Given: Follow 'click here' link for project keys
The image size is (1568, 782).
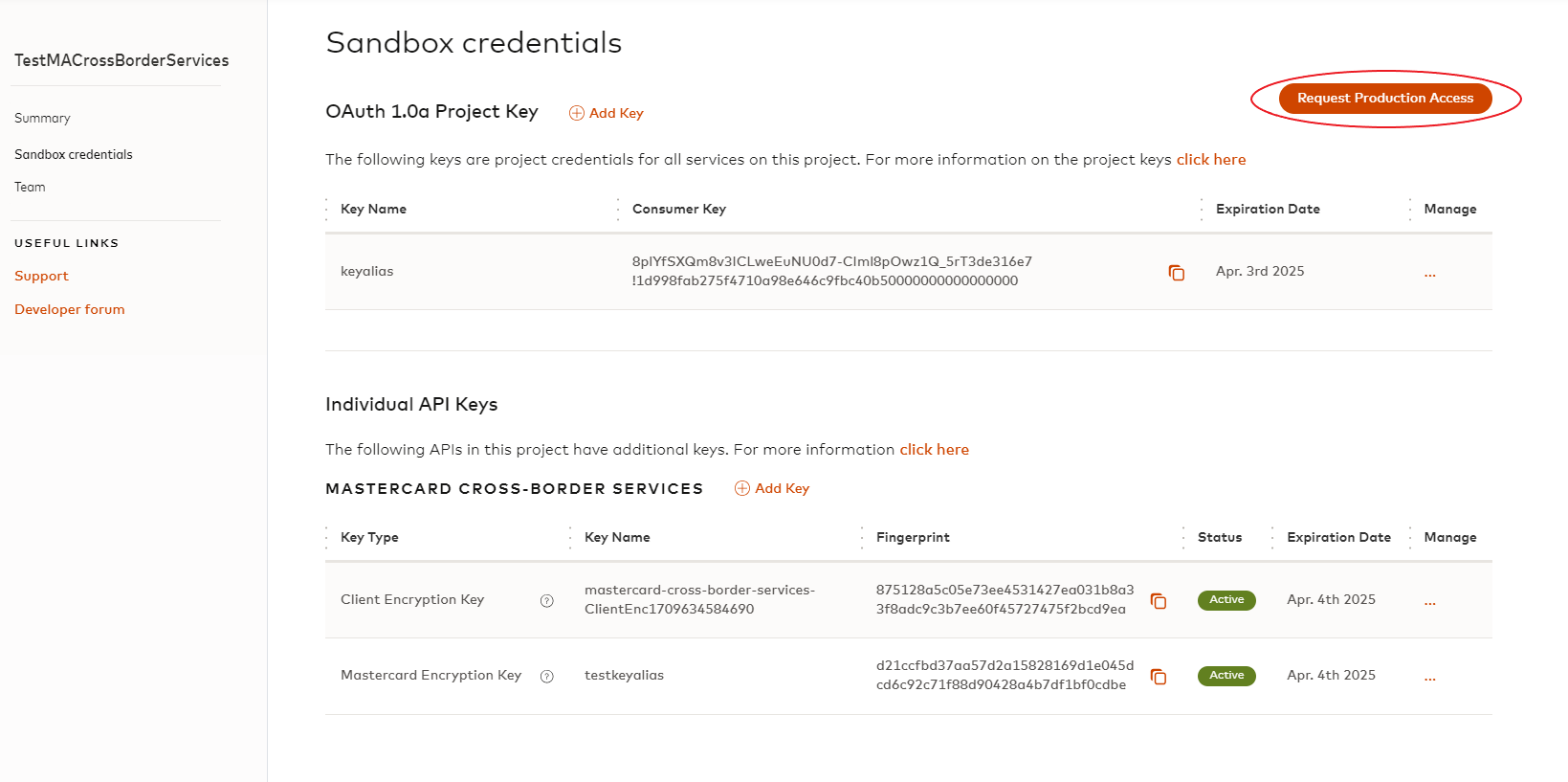Looking at the screenshot, I should 1211,160.
